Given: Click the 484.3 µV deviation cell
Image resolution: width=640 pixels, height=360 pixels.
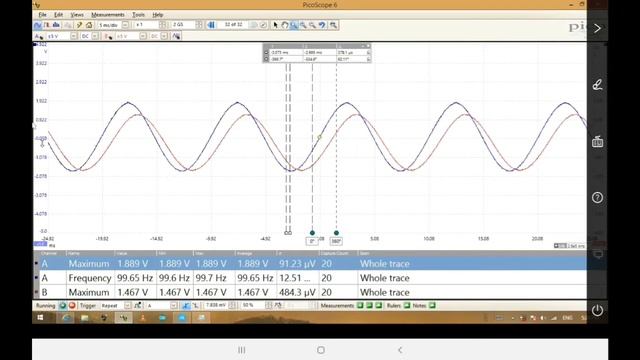Looking at the screenshot, I should [x=297, y=292].
